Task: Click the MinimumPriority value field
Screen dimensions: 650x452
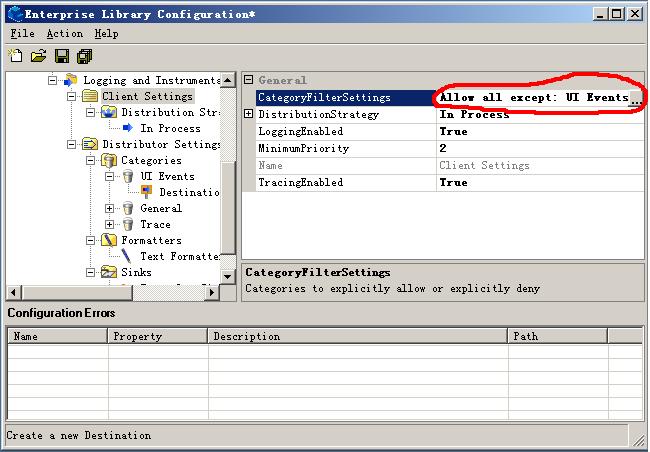Action: click(x=540, y=148)
